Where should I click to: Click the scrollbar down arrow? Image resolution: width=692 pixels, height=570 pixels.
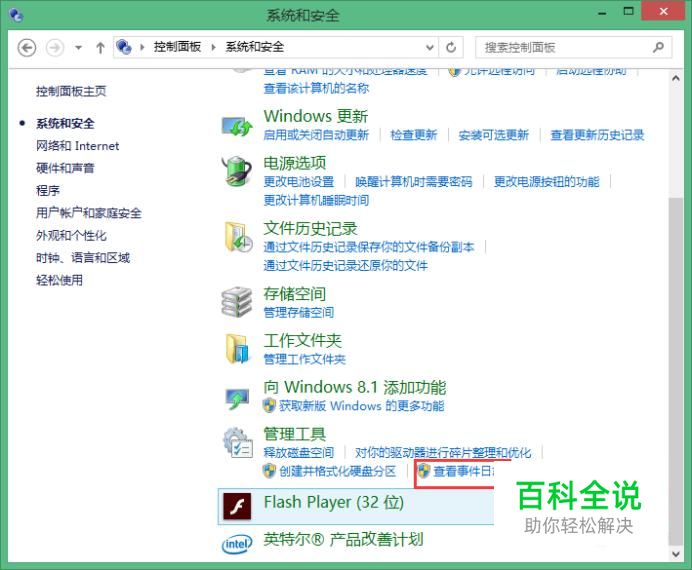675,553
